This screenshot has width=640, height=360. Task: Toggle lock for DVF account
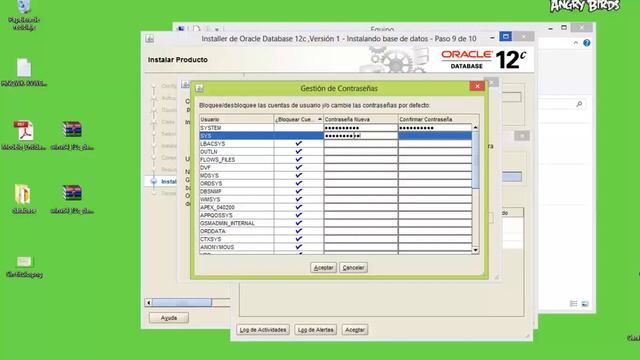coord(299,167)
